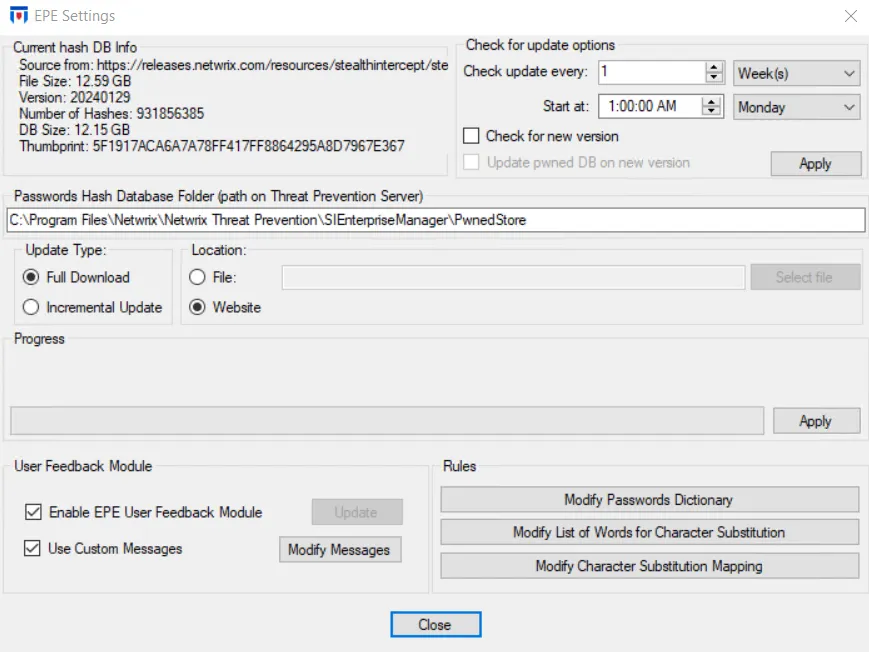The height and width of the screenshot is (652, 869).
Task: Toggle Update pwned DB on new version checkbox
Action: [471, 162]
